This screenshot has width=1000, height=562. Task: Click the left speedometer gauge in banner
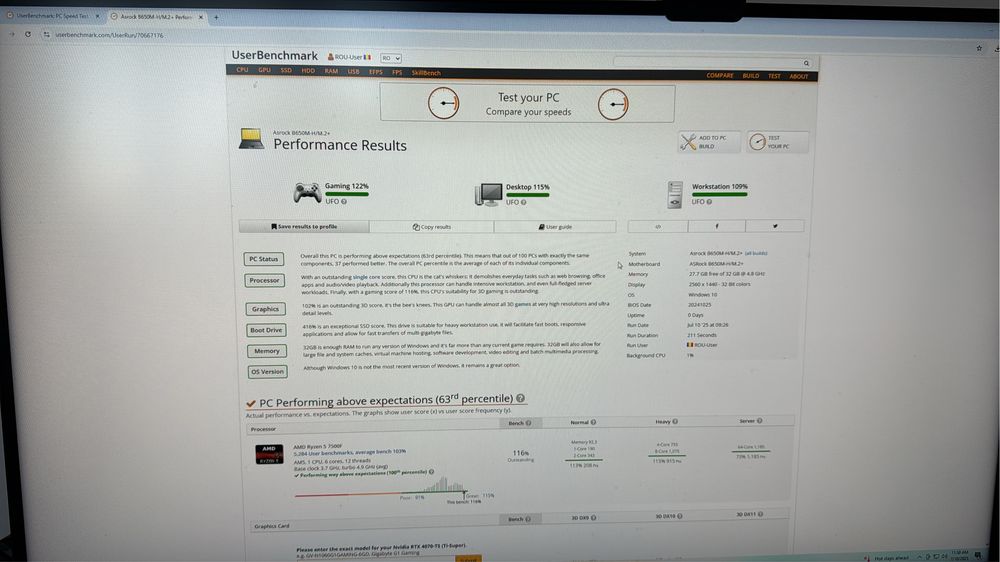443,103
